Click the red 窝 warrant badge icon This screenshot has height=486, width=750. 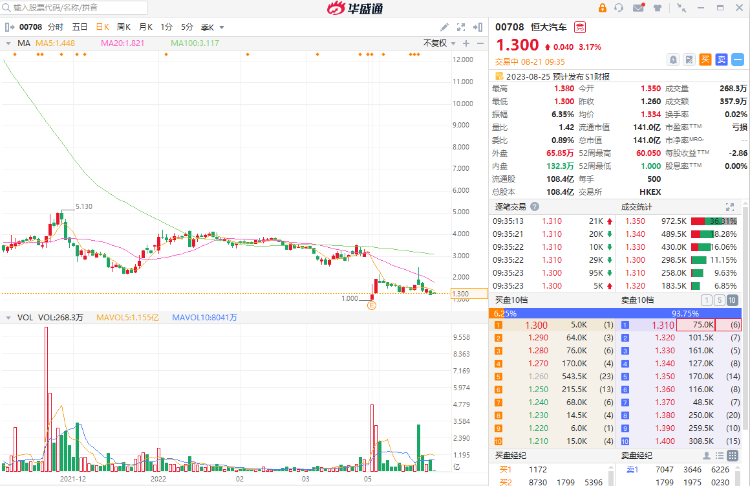point(579,27)
